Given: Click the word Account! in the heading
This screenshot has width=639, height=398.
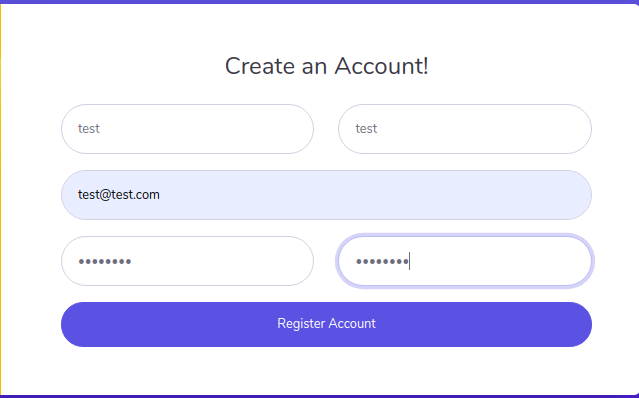Looking at the screenshot, I should 381,66.
